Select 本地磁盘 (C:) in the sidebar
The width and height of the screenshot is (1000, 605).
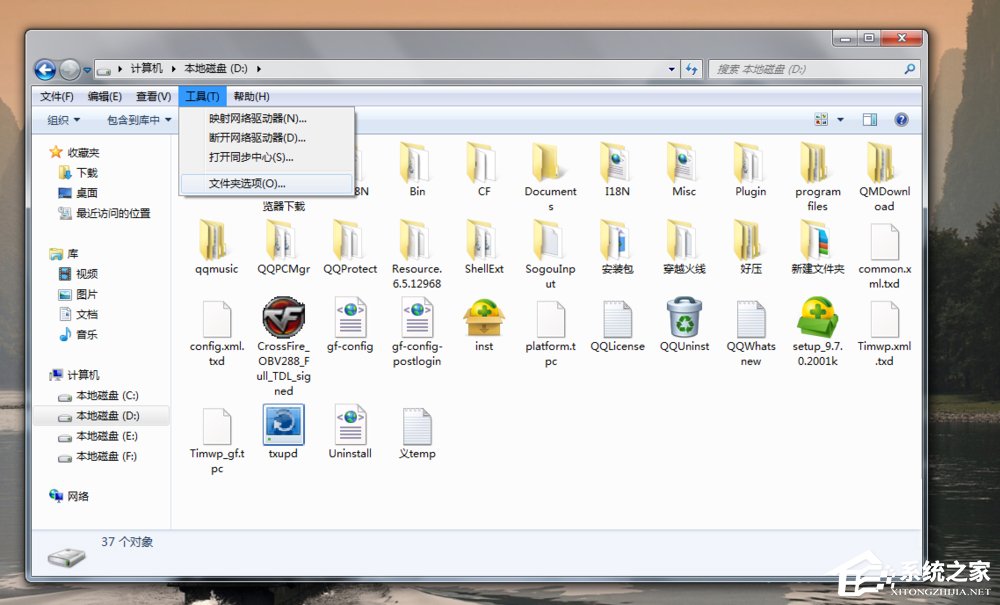tap(107, 395)
